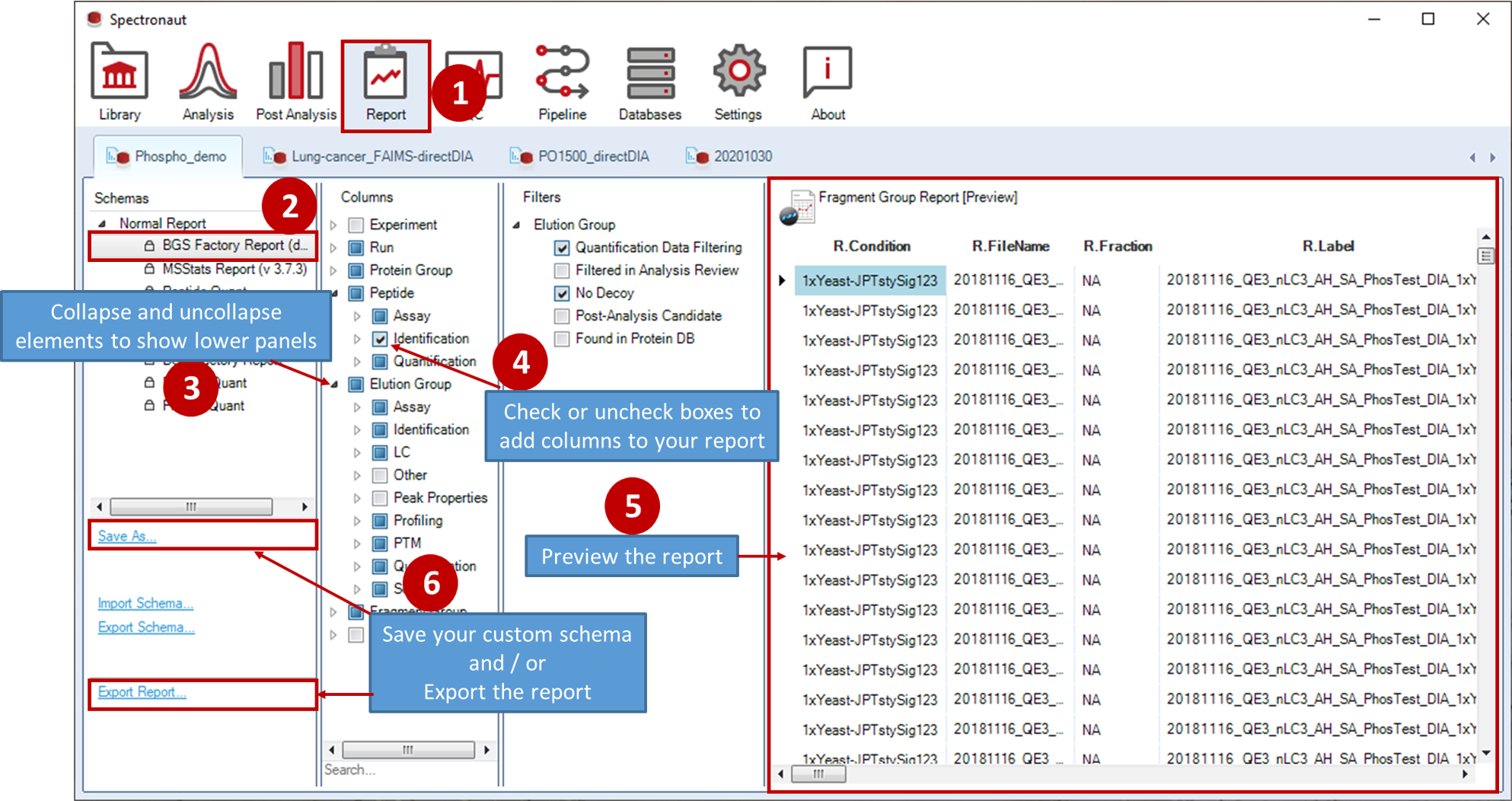This screenshot has height=801, width=1512.
Task: Enable the Found in Protein DB filter
Action: click(562, 339)
